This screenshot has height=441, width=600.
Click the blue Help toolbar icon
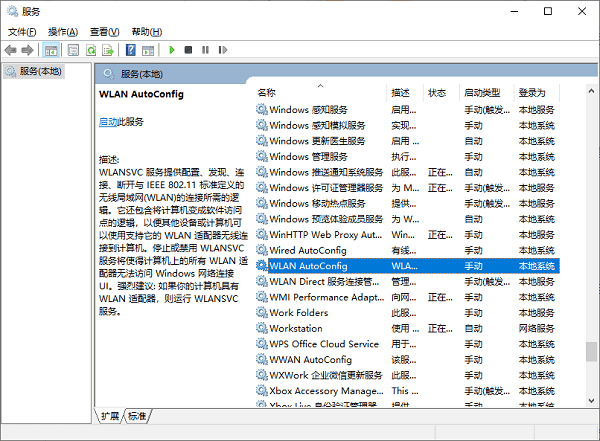(130, 49)
